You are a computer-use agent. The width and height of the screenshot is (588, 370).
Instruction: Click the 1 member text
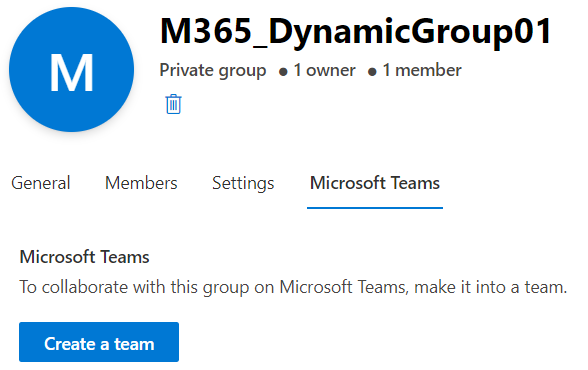(x=422, y=70)
